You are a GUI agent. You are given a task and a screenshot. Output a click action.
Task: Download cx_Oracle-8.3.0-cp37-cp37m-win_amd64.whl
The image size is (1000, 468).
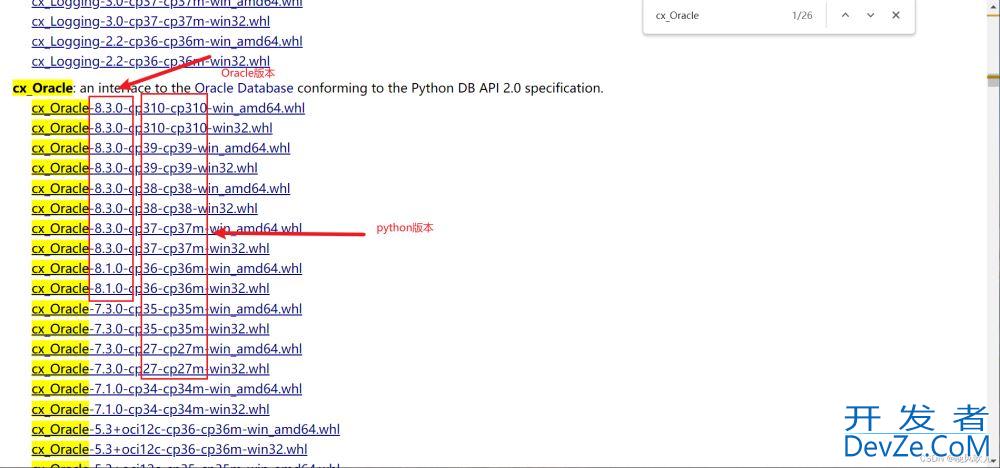[167, 228]
